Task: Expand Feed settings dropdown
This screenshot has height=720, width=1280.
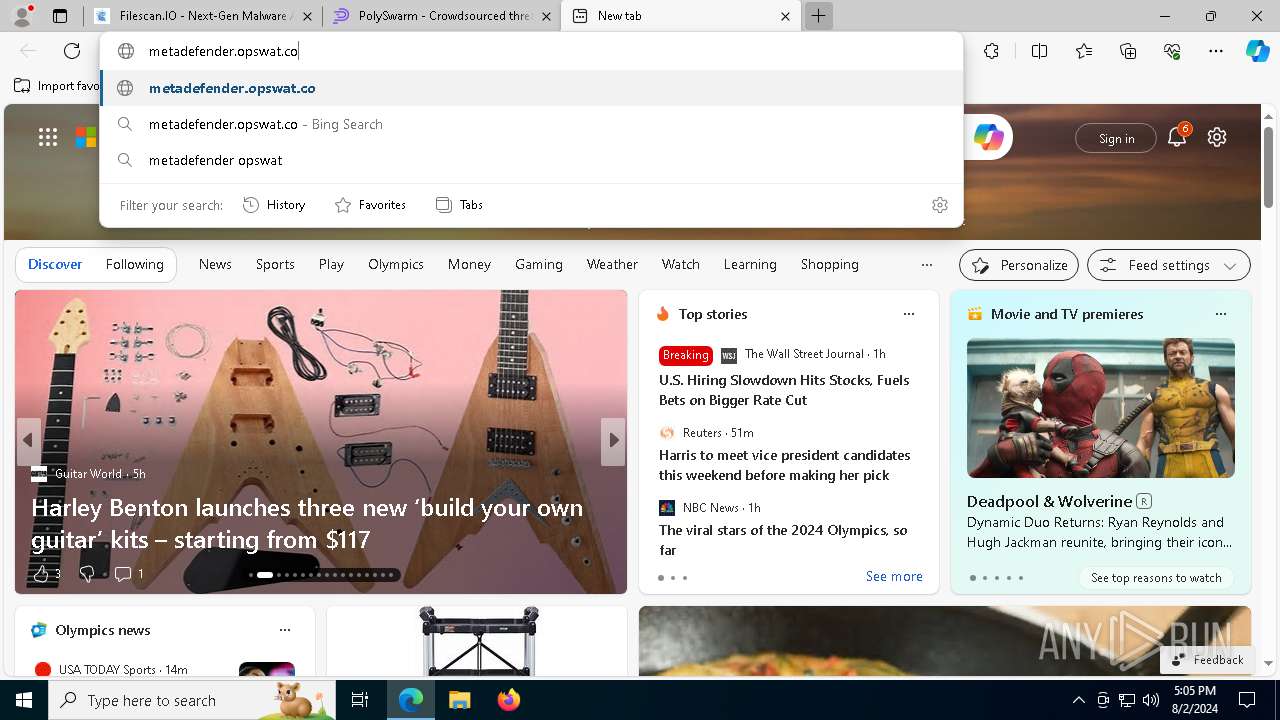Action: (x=1169, y=265)
